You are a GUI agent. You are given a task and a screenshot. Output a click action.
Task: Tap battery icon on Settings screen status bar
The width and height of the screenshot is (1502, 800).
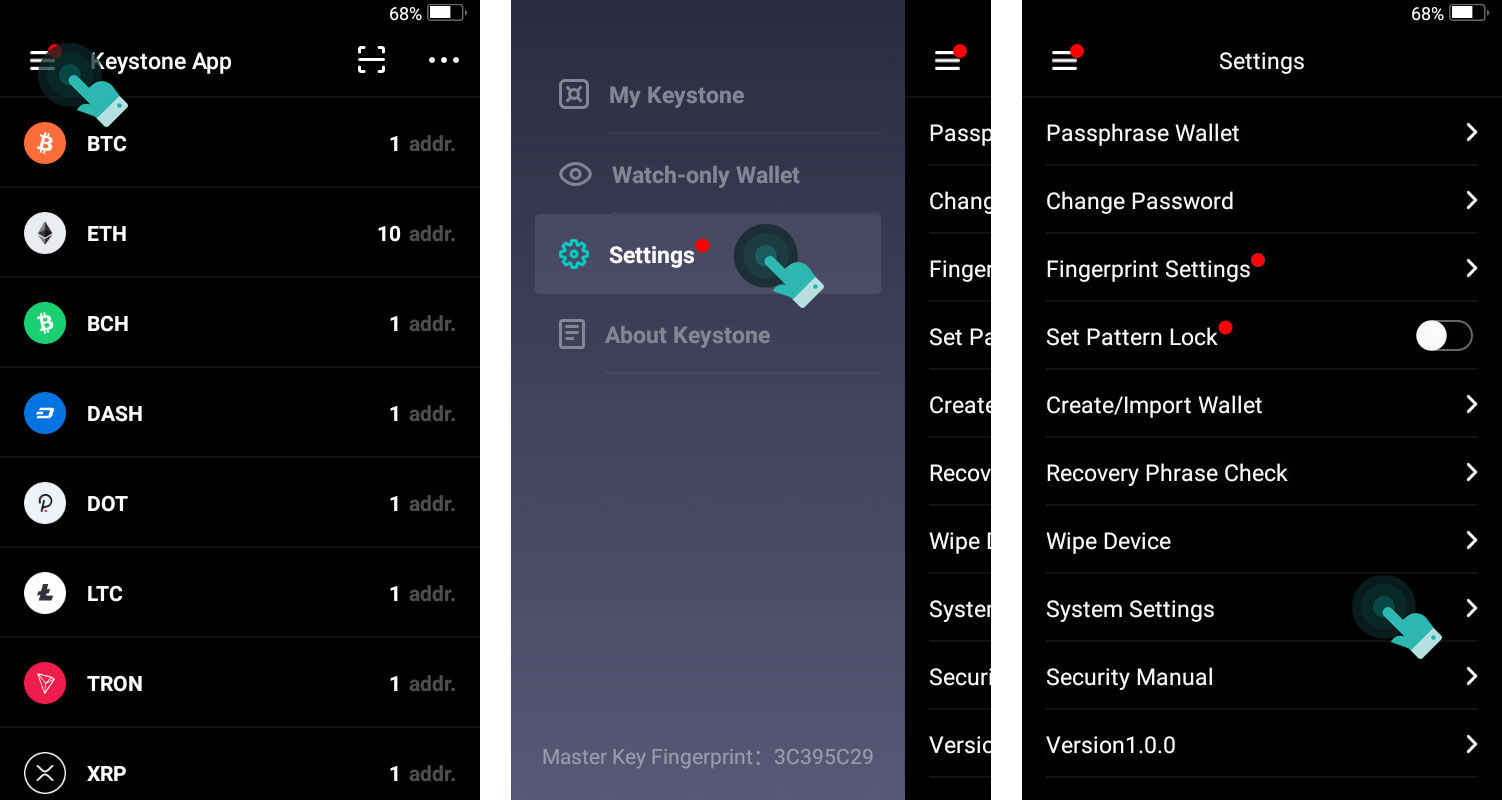[x=1466, y=13]
